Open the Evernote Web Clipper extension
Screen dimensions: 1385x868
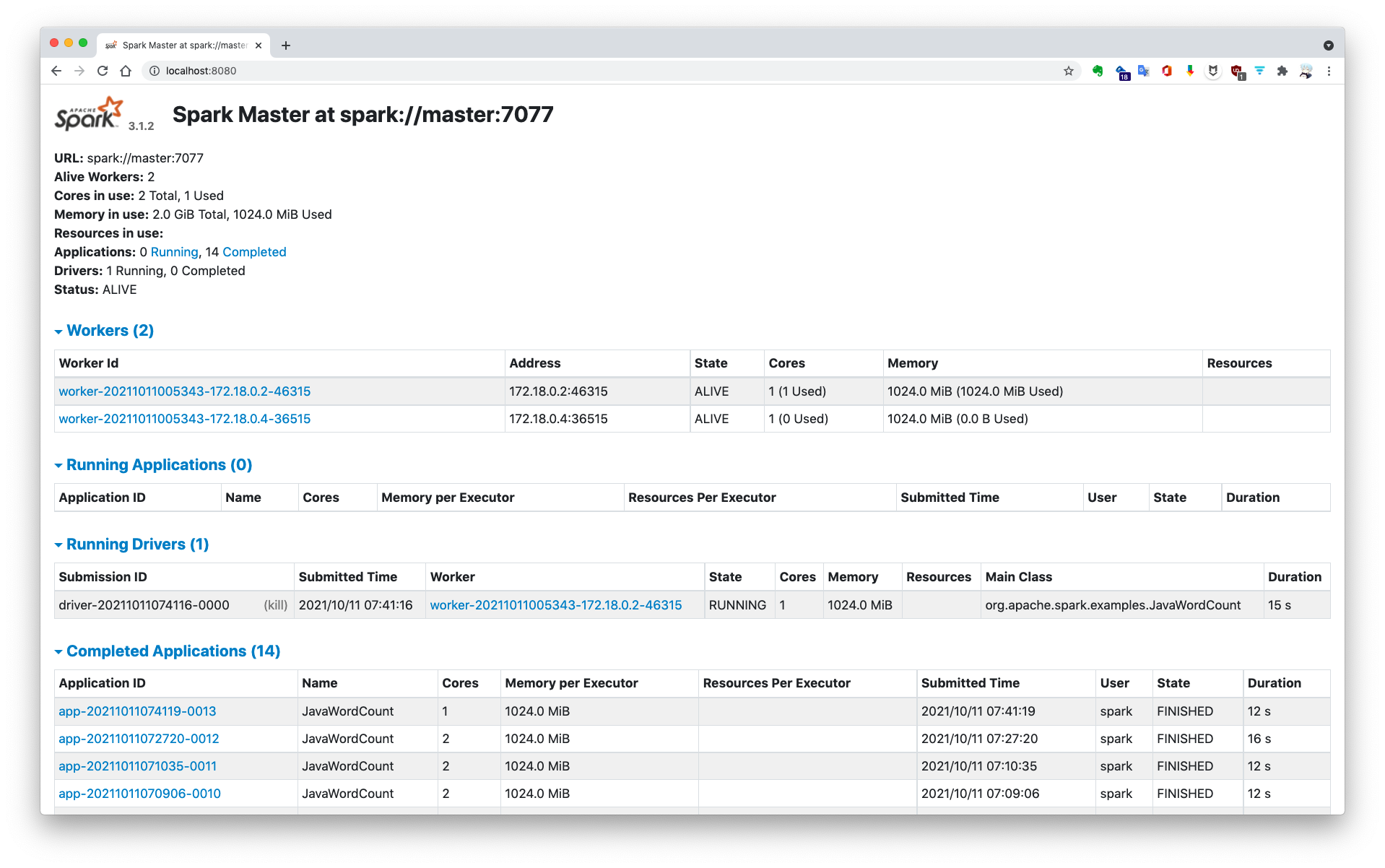pos(1097,71)
